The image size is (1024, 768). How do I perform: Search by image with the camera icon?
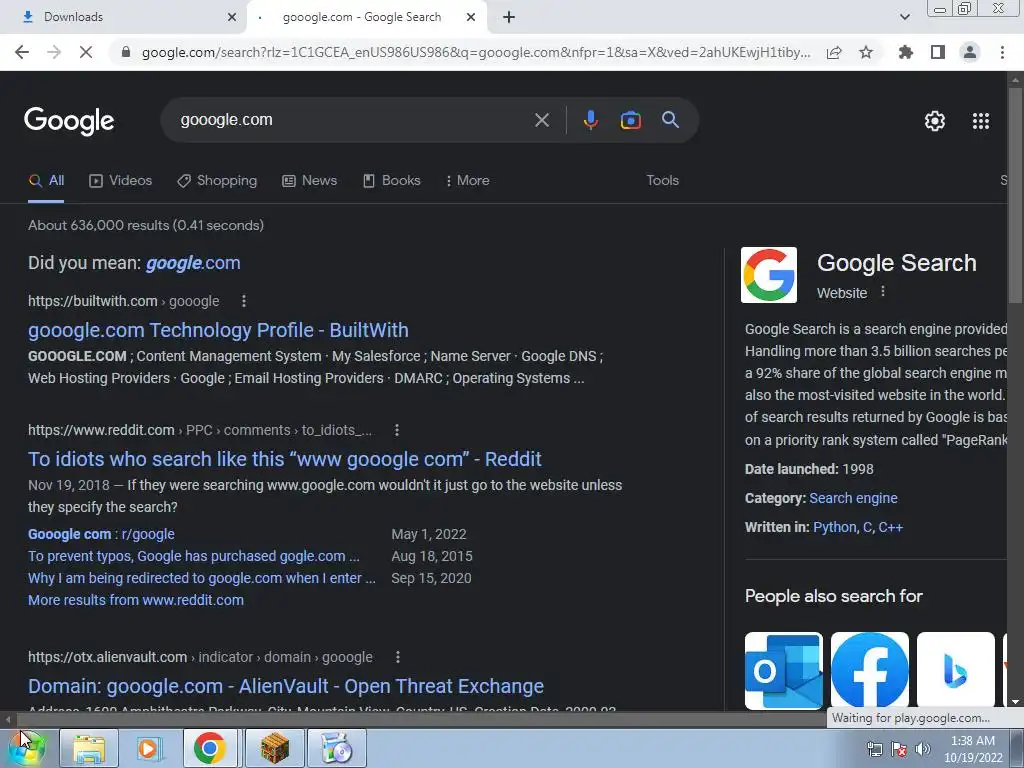630,120
